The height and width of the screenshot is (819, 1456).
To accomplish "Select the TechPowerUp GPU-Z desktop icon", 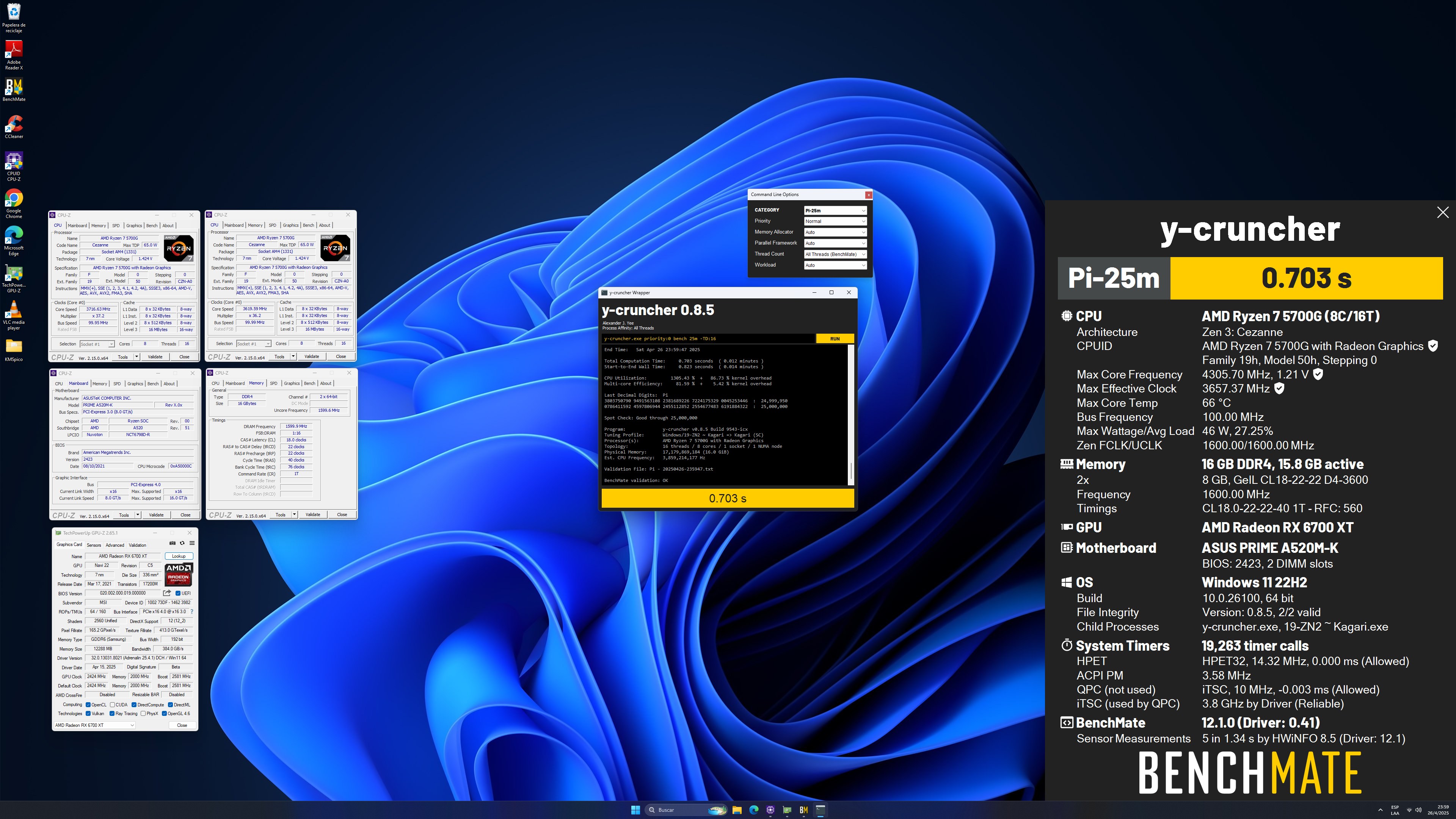I will pyautogui.click(x=14, y=279).
